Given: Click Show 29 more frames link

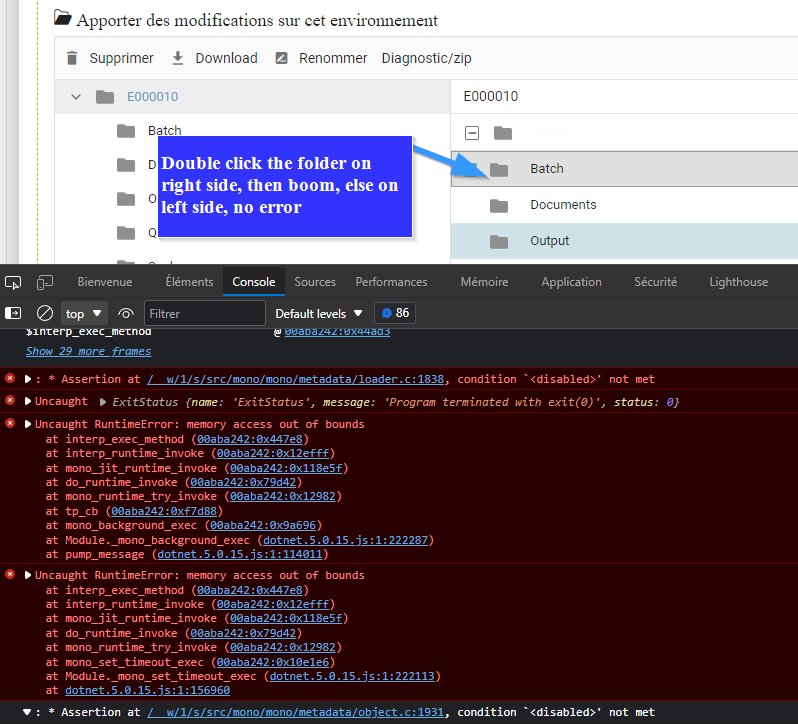Looking at the screenshot, I should [88, 351].
